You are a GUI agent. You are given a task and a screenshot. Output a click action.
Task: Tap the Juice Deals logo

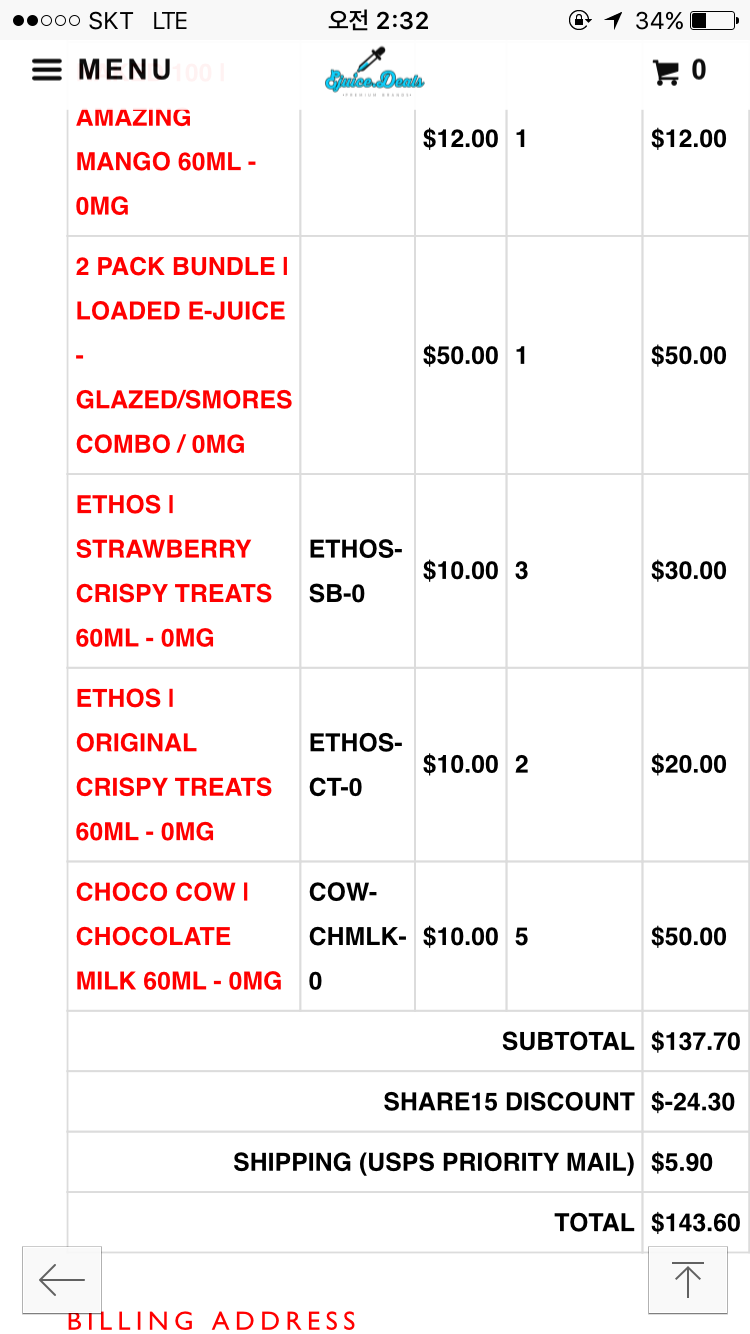(x=375, y=72)
